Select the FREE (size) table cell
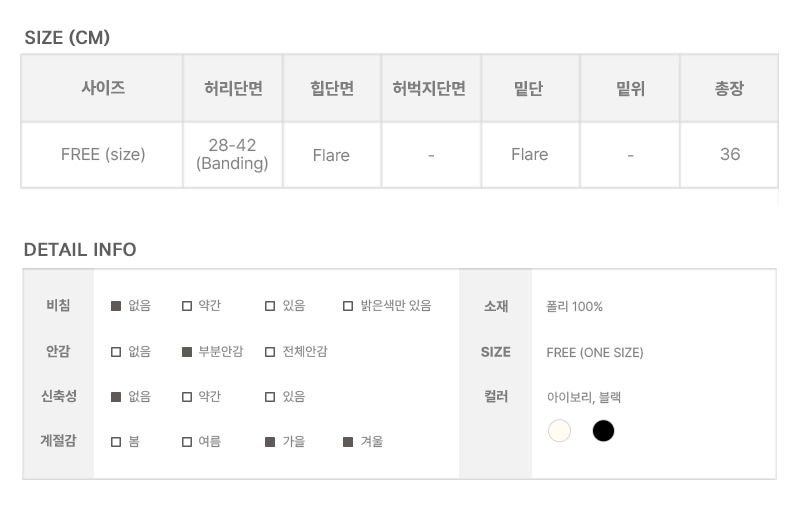Viewport: 800px width, 528px height. click(102, 155)
